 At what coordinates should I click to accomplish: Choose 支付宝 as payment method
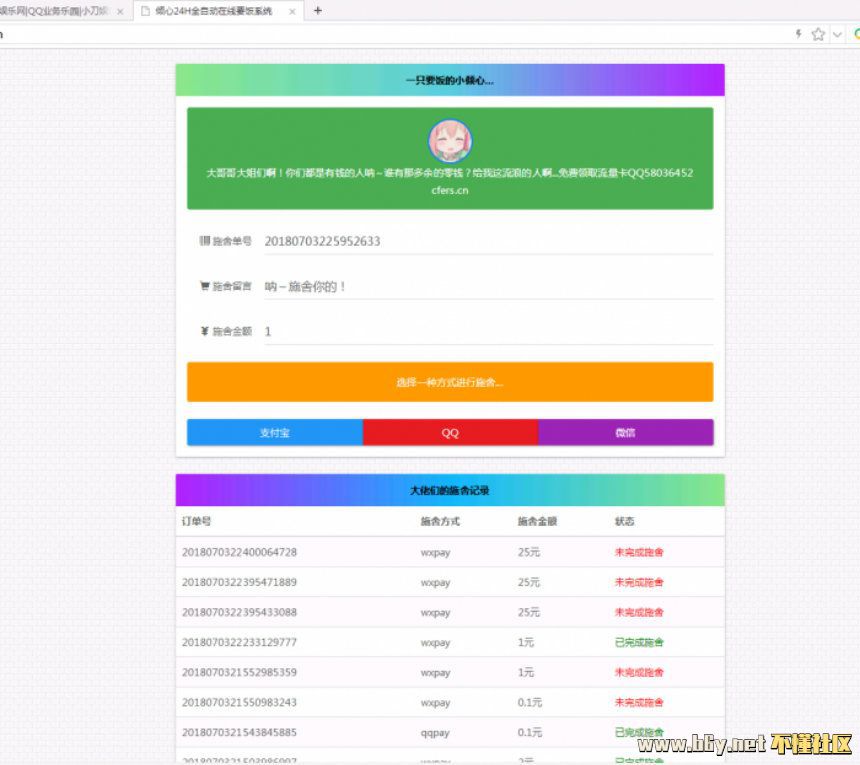[274, 433]
